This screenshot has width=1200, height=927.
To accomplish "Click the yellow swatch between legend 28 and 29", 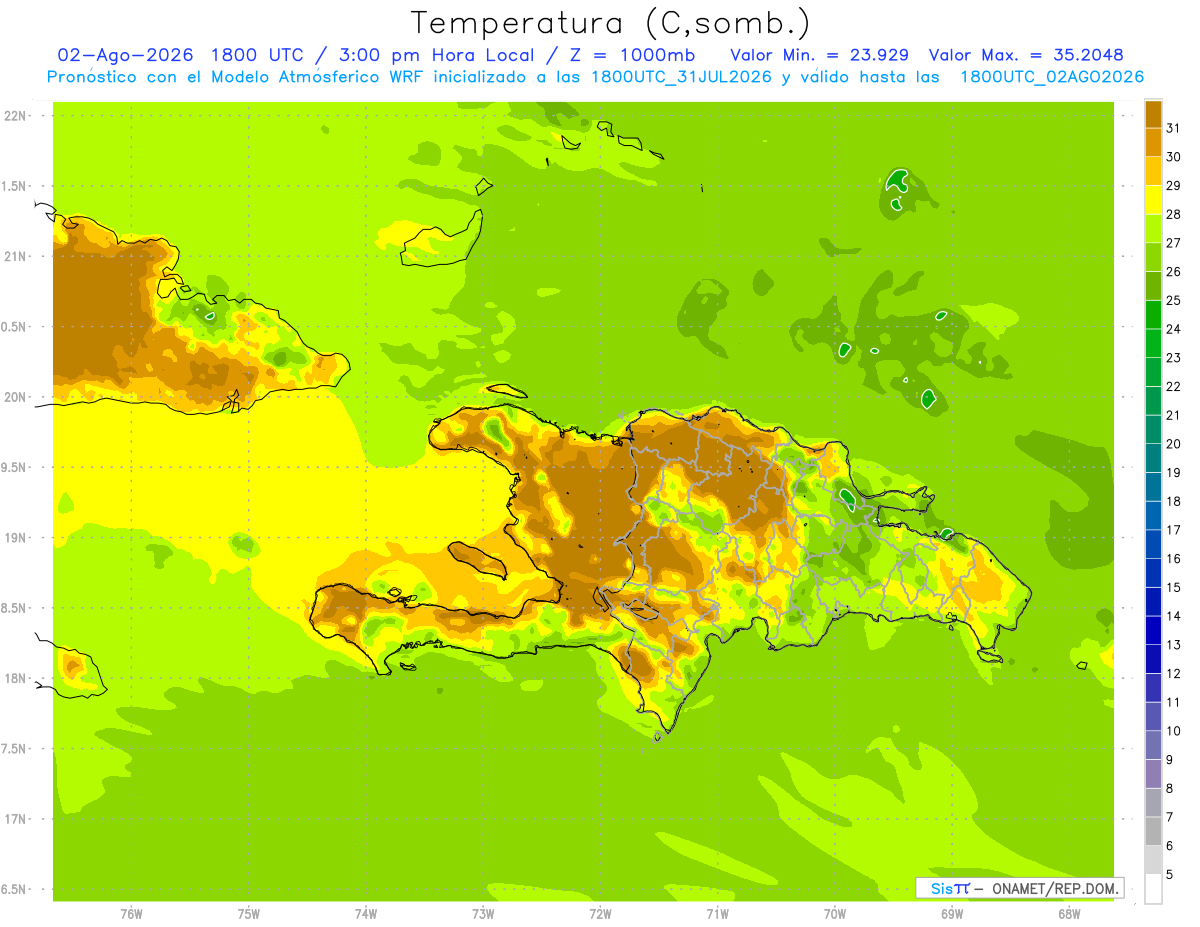I will coord(1153,200).
